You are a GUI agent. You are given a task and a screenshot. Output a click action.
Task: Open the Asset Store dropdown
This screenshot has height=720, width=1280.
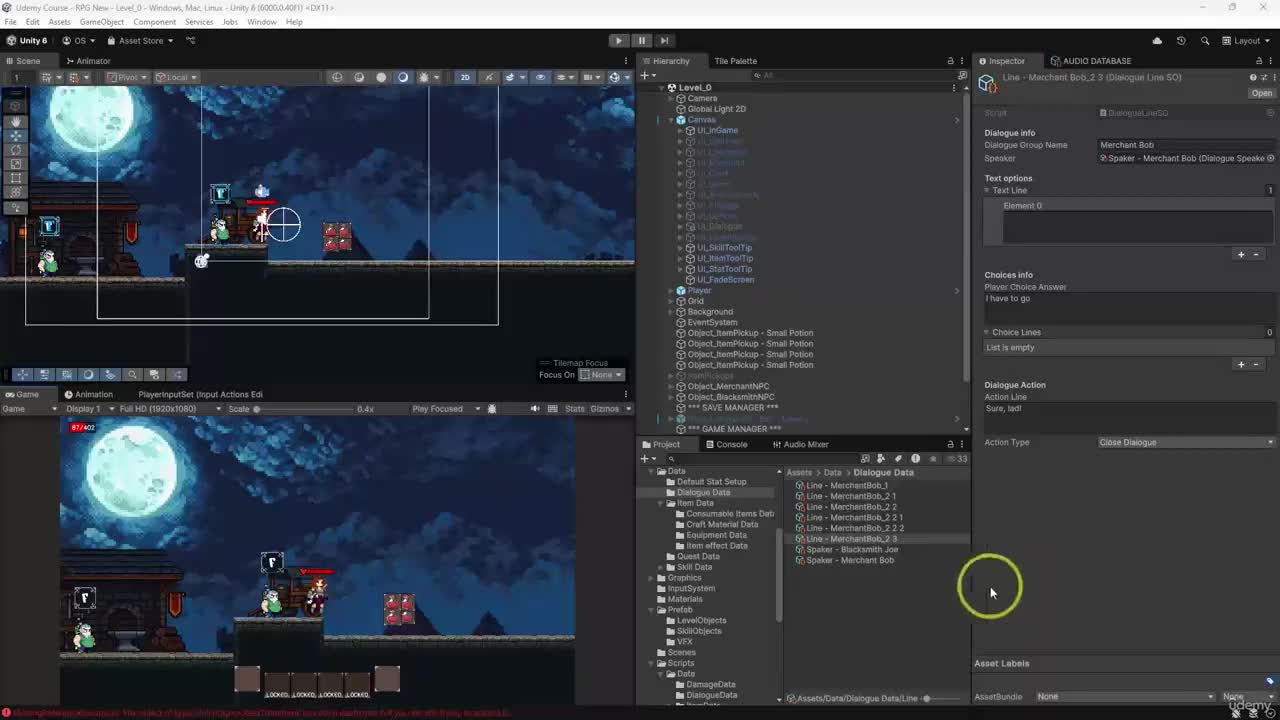[141, 41]
